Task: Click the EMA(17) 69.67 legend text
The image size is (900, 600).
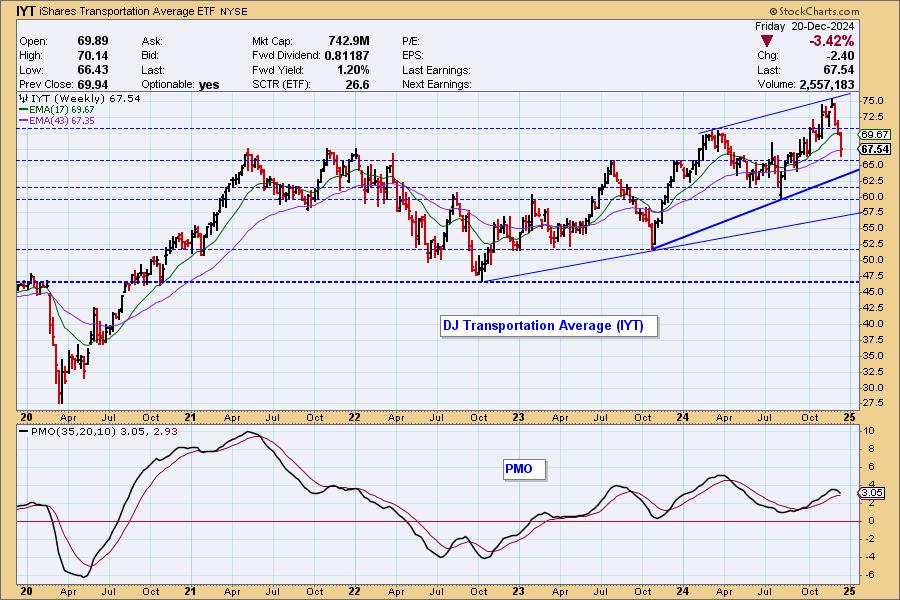Action: 62,110
